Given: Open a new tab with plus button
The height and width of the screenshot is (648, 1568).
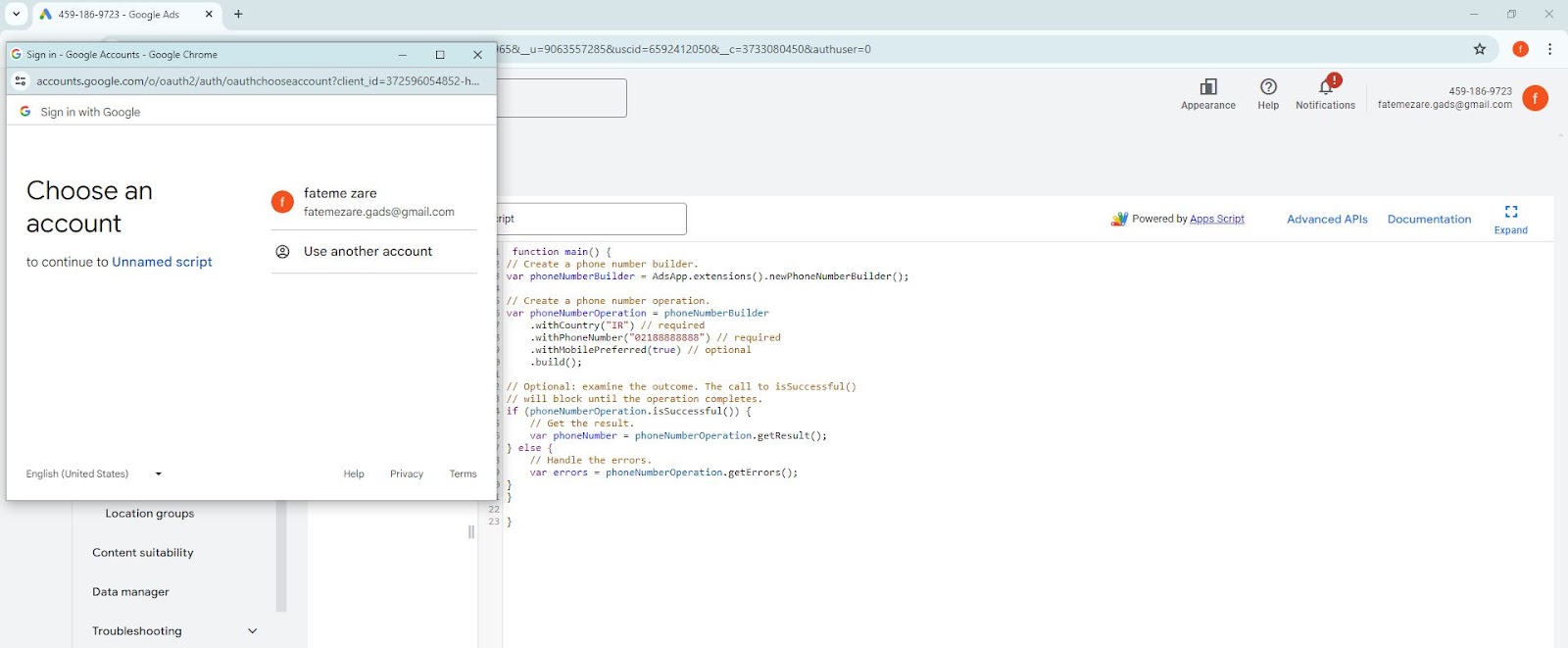Looking at the screenshot, I should tap(238, 15).
